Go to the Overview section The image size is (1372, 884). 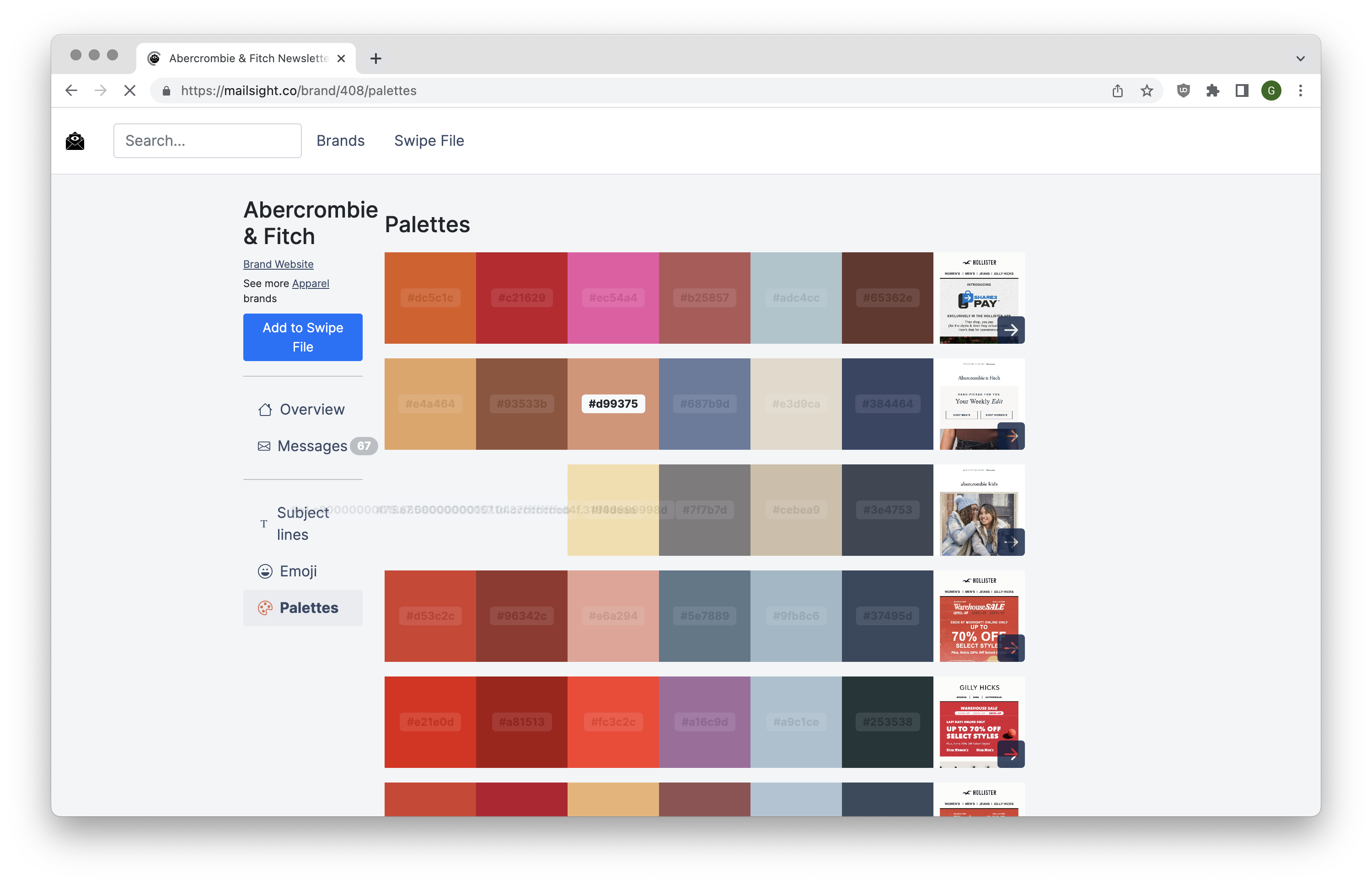[x=303, y=409]
